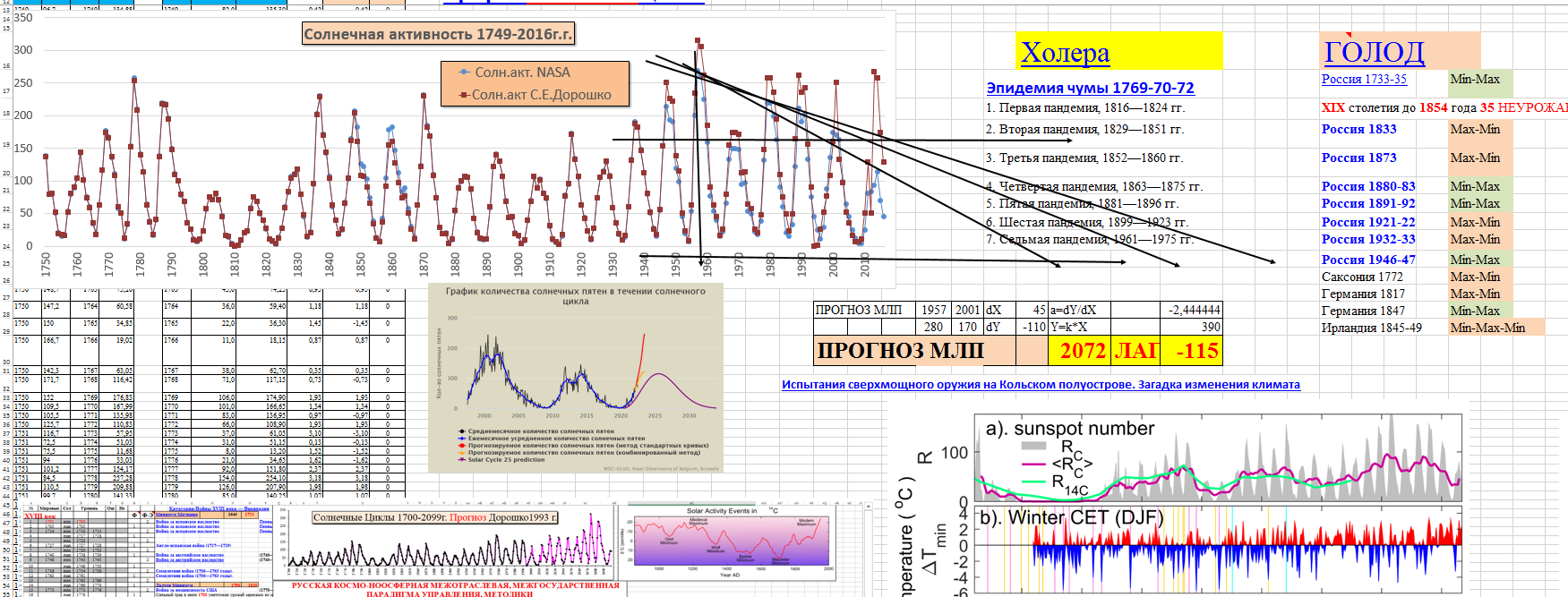
Task: Follow the "Россия 1946-47" link
Action: (1368, 260)
